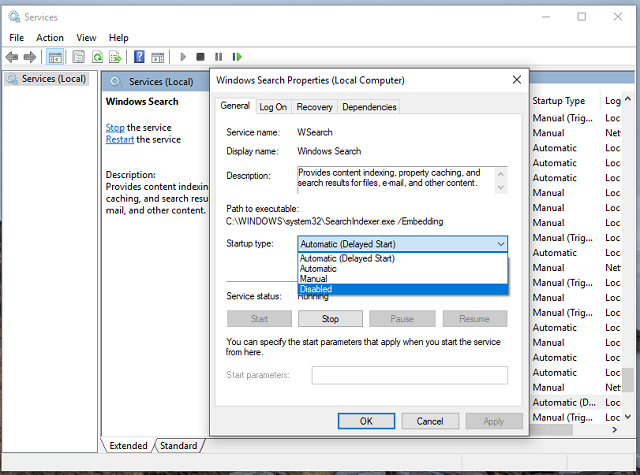Collapse the Startup type combo box arrow
The image size is (640, 475).
tap(501, 244)
